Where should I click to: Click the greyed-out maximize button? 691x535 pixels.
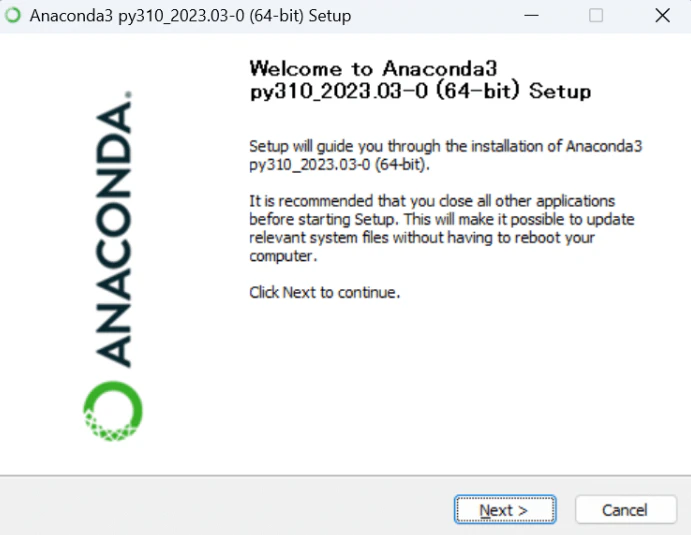tap(596, 15)
